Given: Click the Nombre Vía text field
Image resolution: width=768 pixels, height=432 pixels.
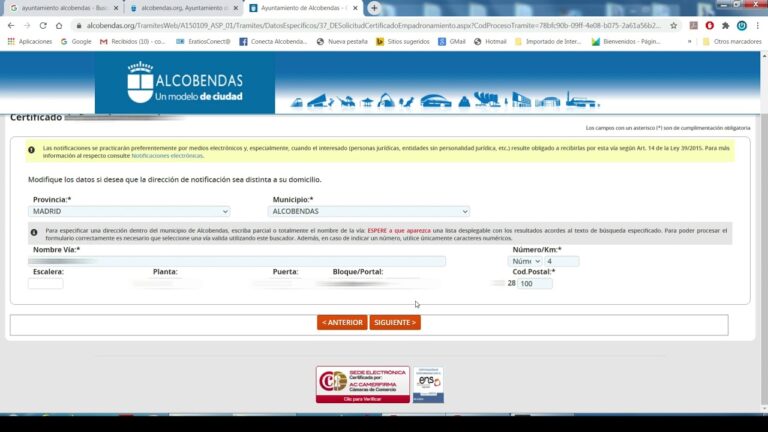Looking at the screenshot, I should pyautogui.click(x=237, y=261).
